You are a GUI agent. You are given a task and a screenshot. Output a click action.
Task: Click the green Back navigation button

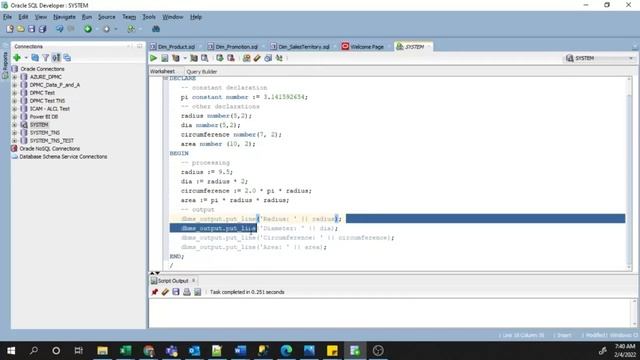pyautogui.click(x=88, y=29)
